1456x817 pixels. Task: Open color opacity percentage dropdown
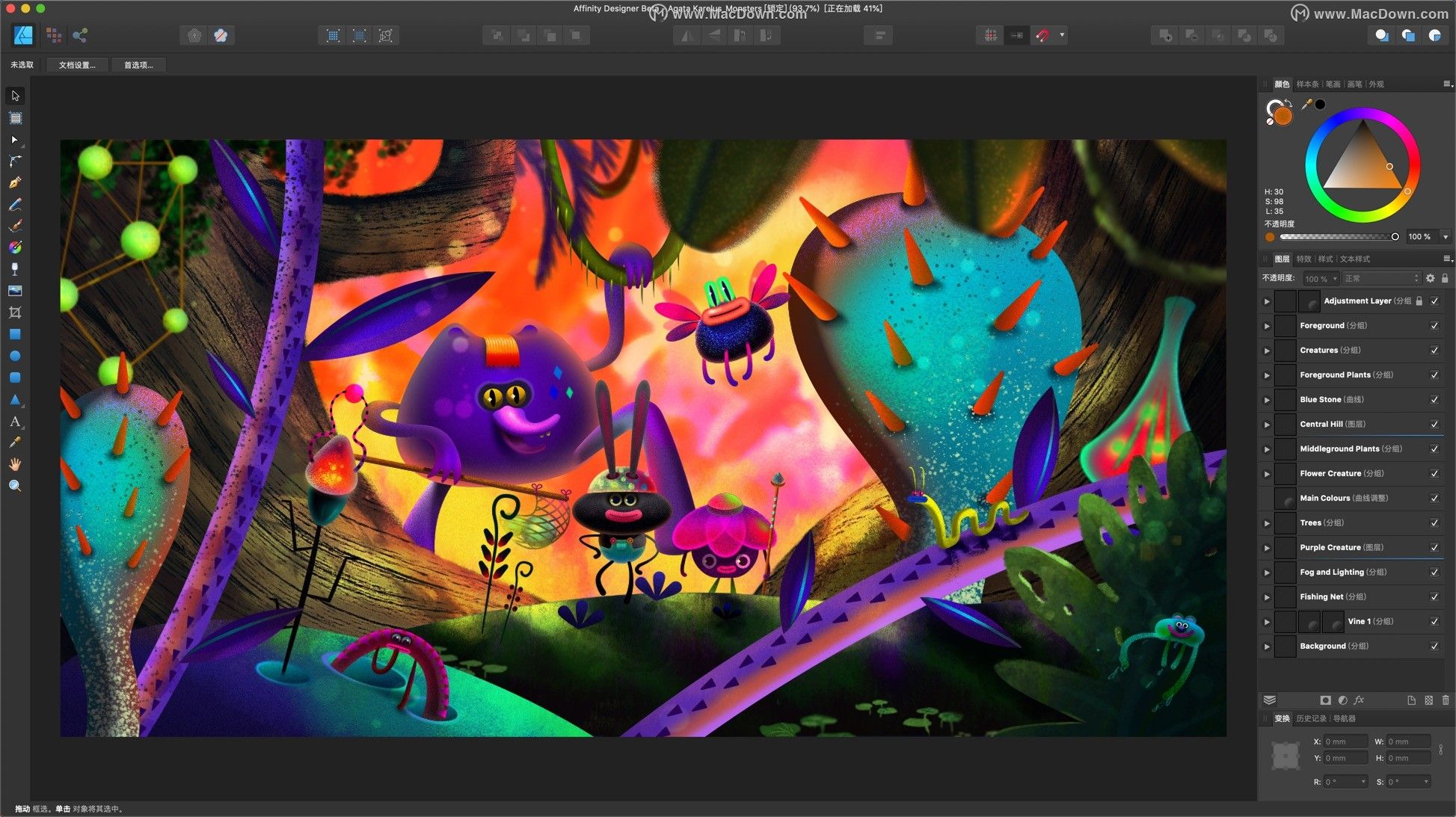tap(1446, 237)
